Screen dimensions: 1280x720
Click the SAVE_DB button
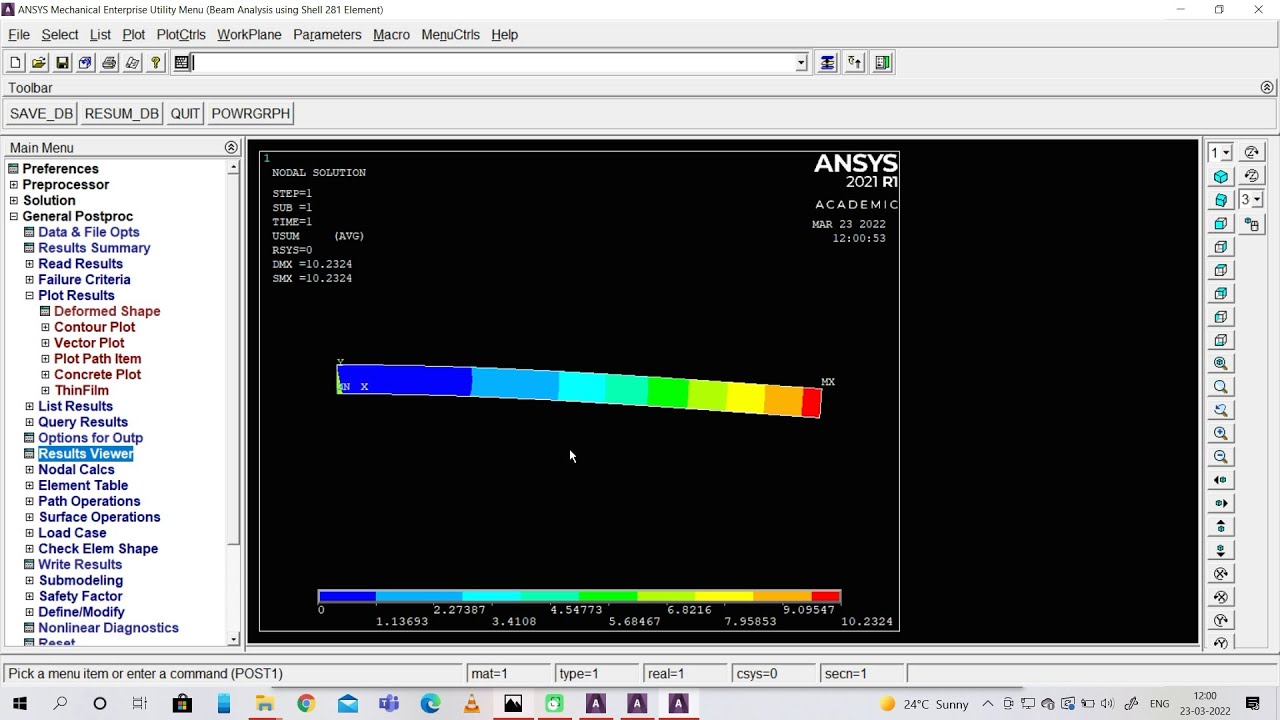coord(41,114)
